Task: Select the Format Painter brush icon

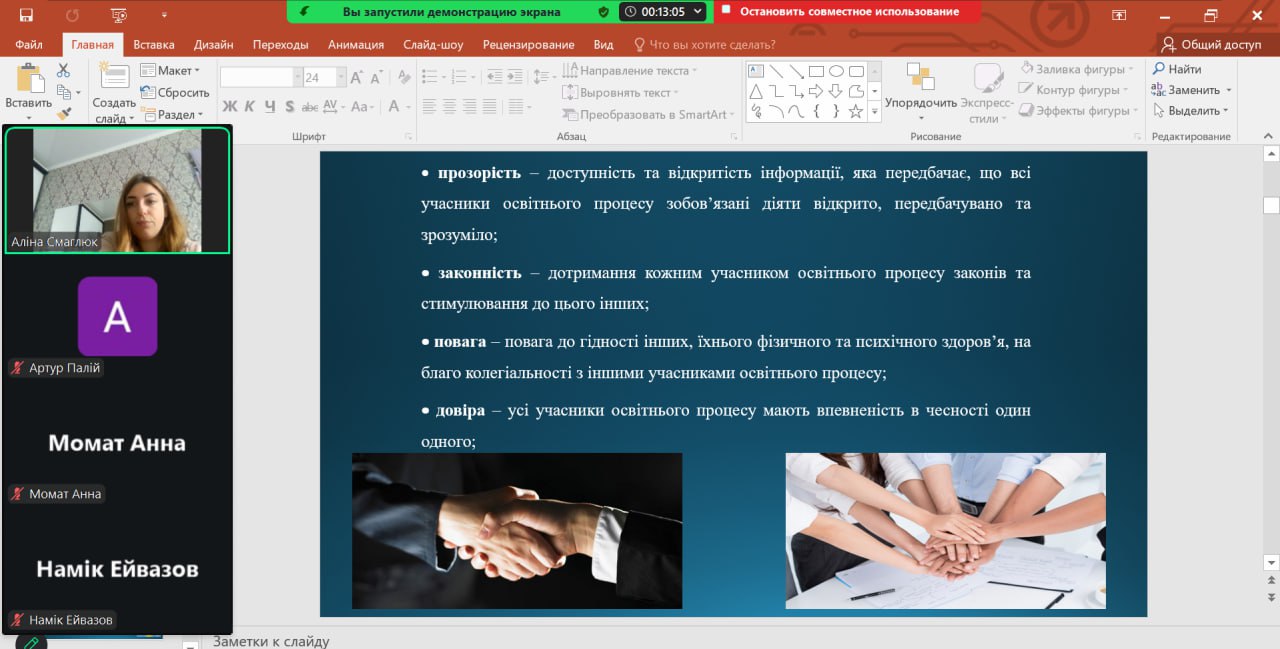Action: tap(64, 114)
